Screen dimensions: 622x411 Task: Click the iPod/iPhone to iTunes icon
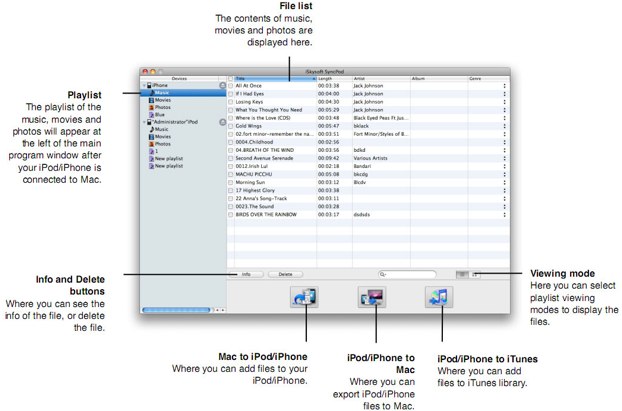[439, 297]
